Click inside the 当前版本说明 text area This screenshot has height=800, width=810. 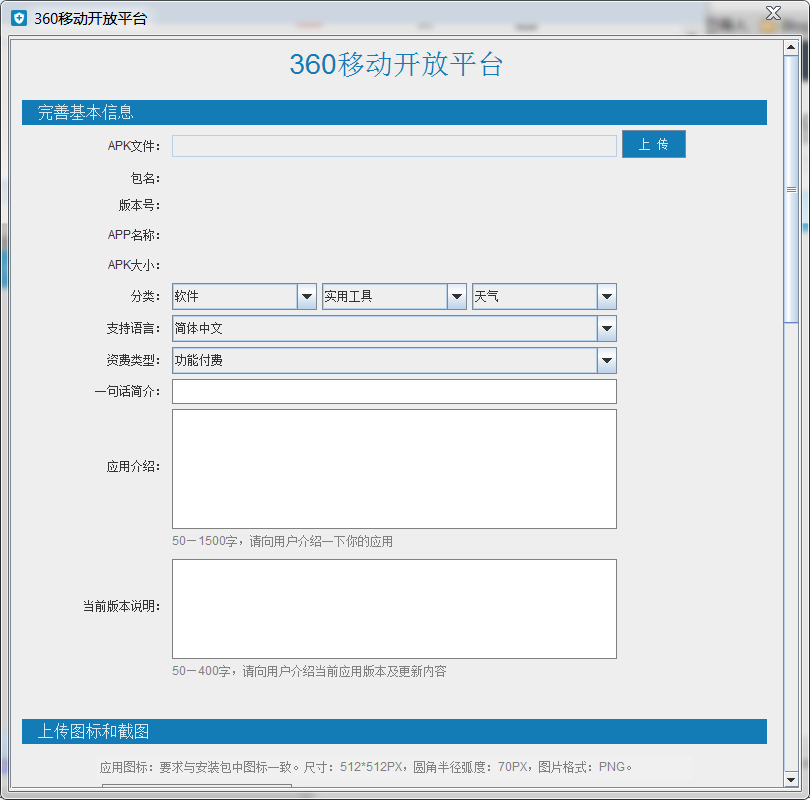[x=394, y=609]
